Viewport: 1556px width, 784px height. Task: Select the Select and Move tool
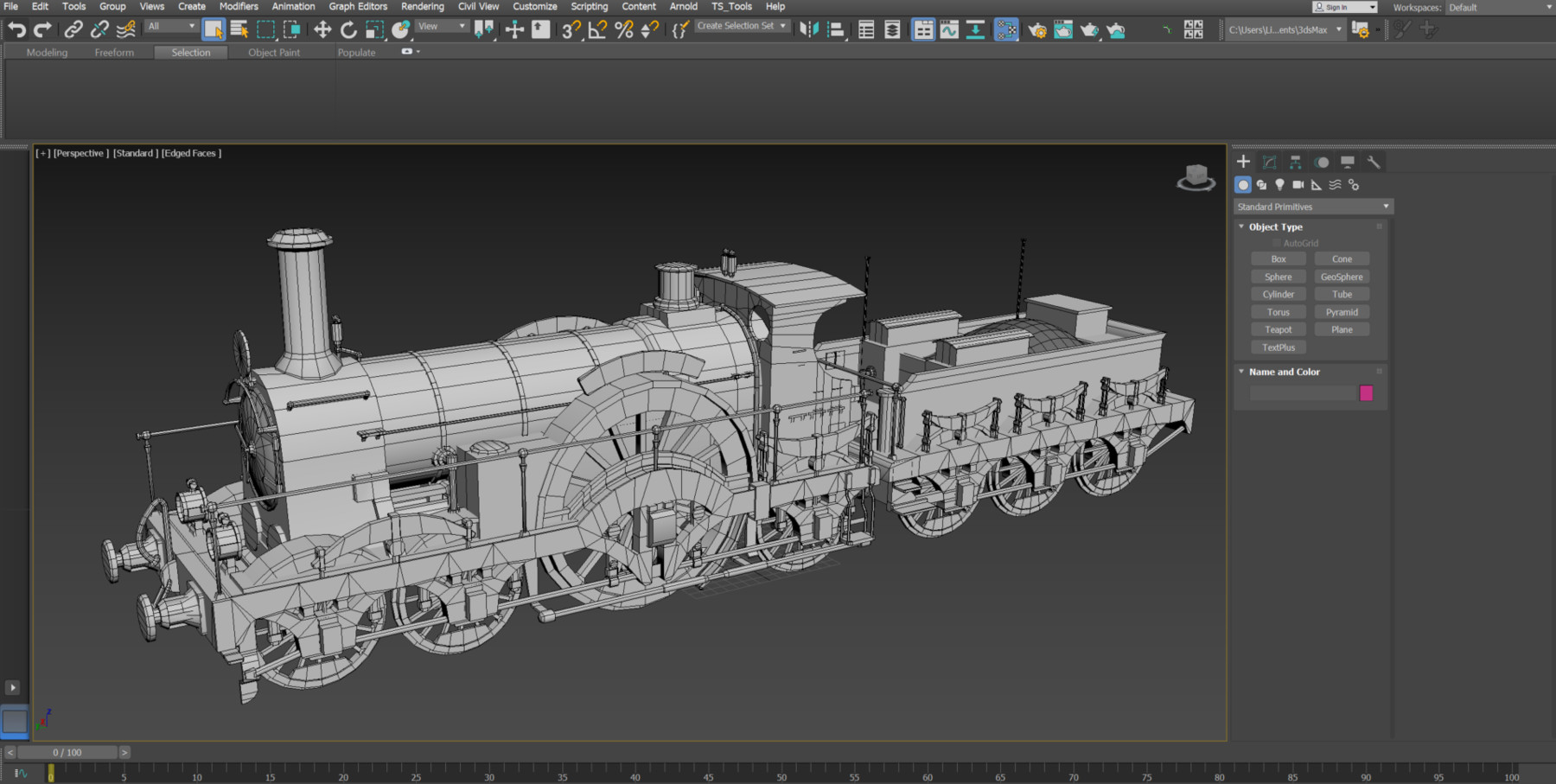pos(322,29)
